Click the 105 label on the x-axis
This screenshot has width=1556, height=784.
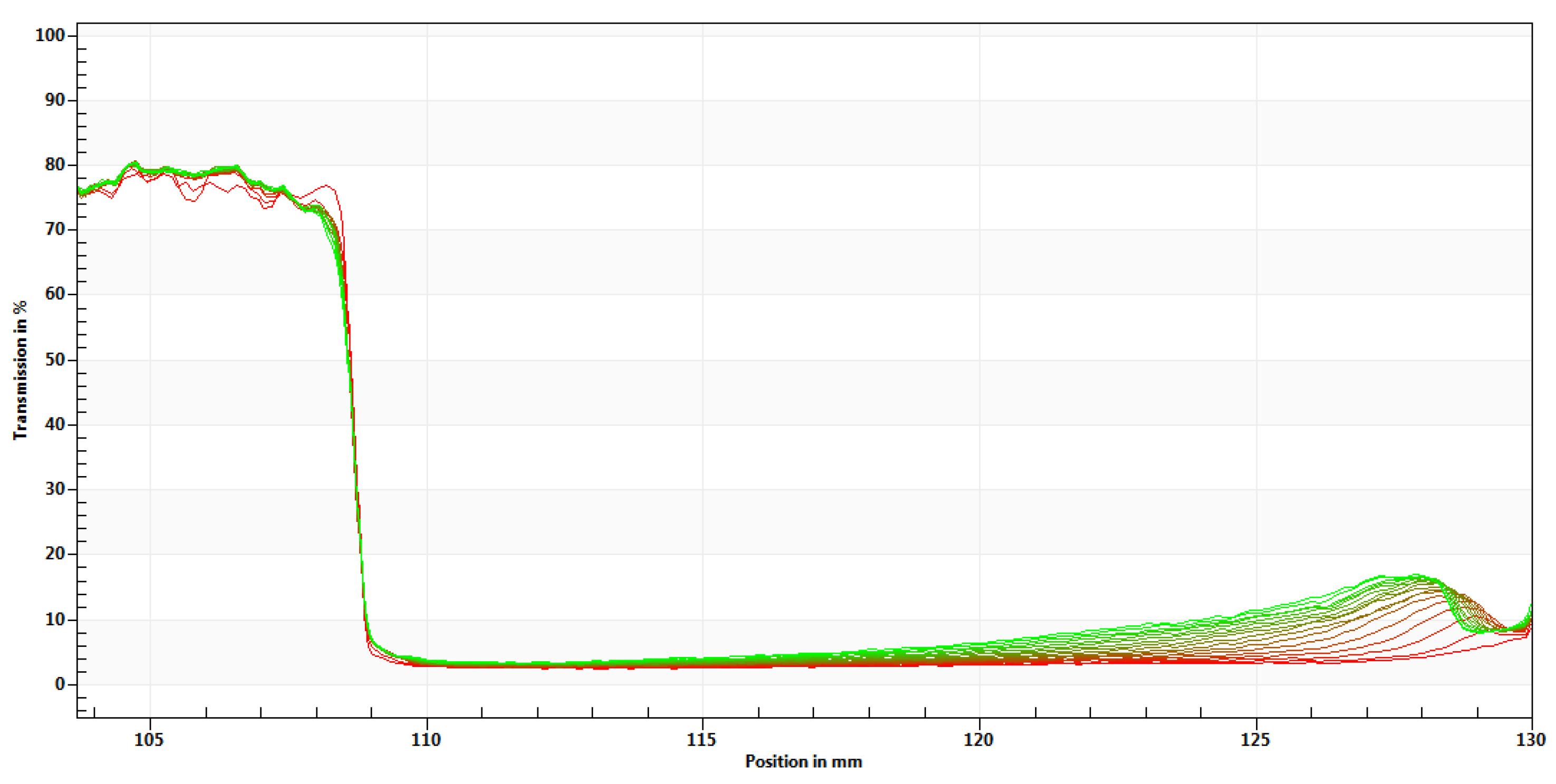click(149, 739)
